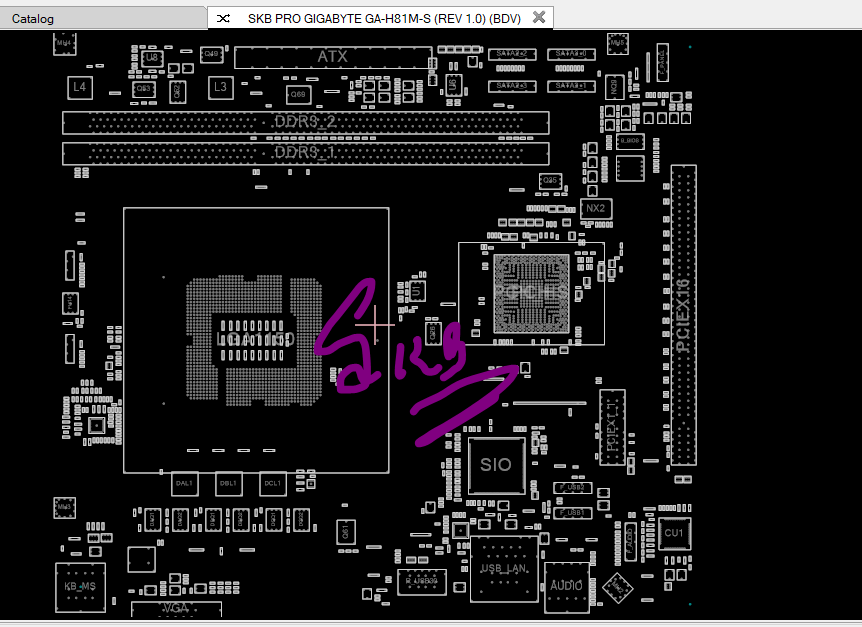This screenshot has height=627, width=862.
Task: Click the shuffle arrows icon on the board tab
Action: 223,18
